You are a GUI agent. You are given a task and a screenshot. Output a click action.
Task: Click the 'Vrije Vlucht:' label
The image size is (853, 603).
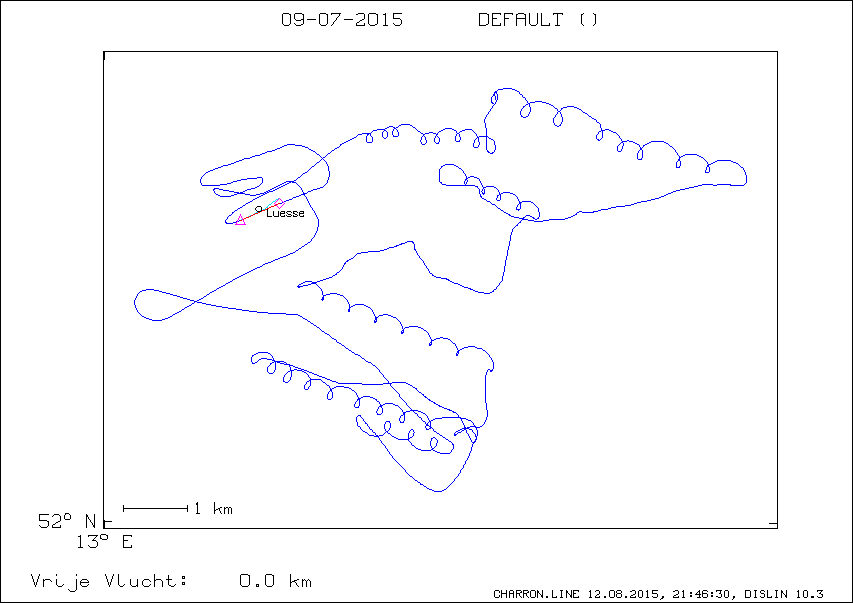(109, 581)
